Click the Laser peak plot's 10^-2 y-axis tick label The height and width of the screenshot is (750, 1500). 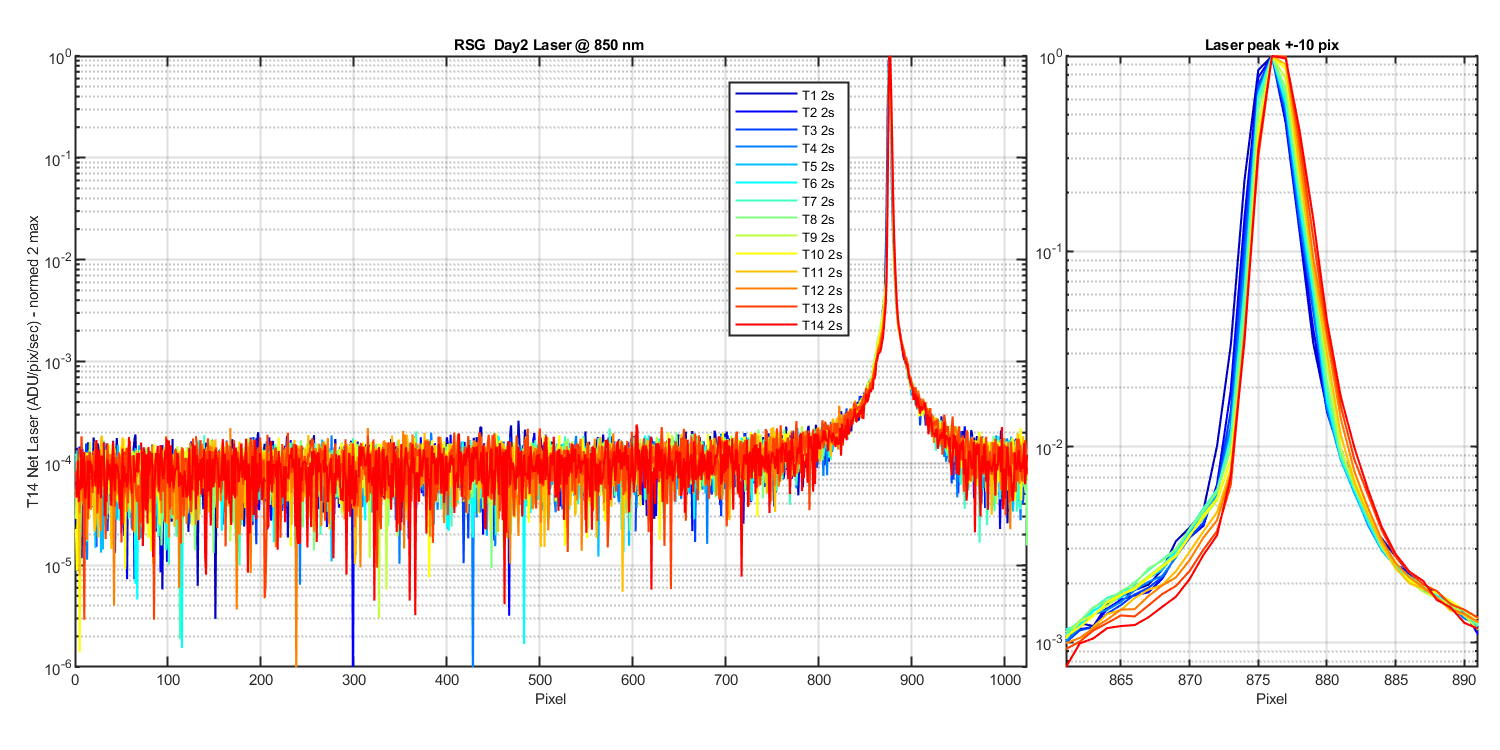coord(1047,446)
